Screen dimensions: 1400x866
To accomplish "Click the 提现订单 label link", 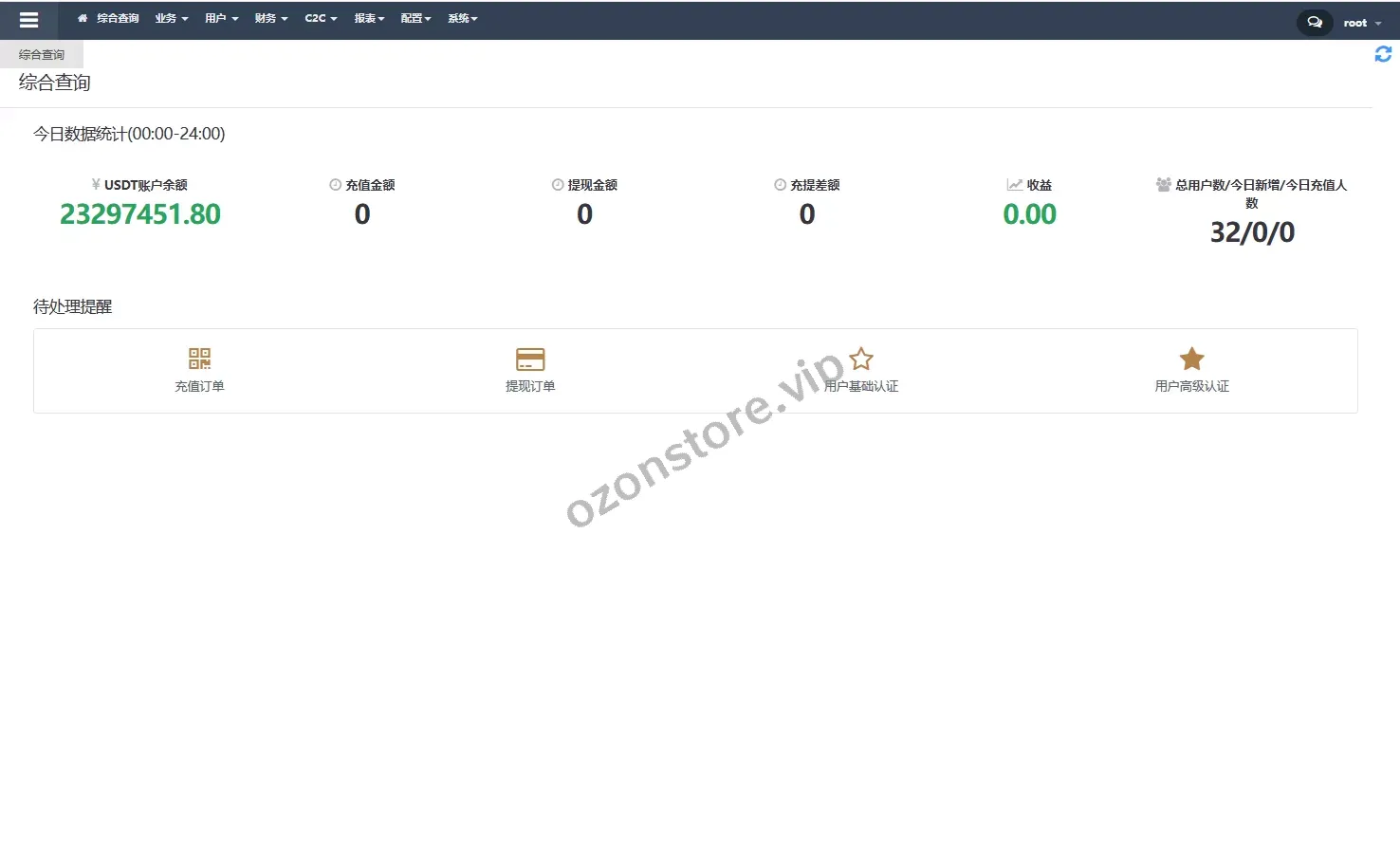I will [x=530, y=386].
